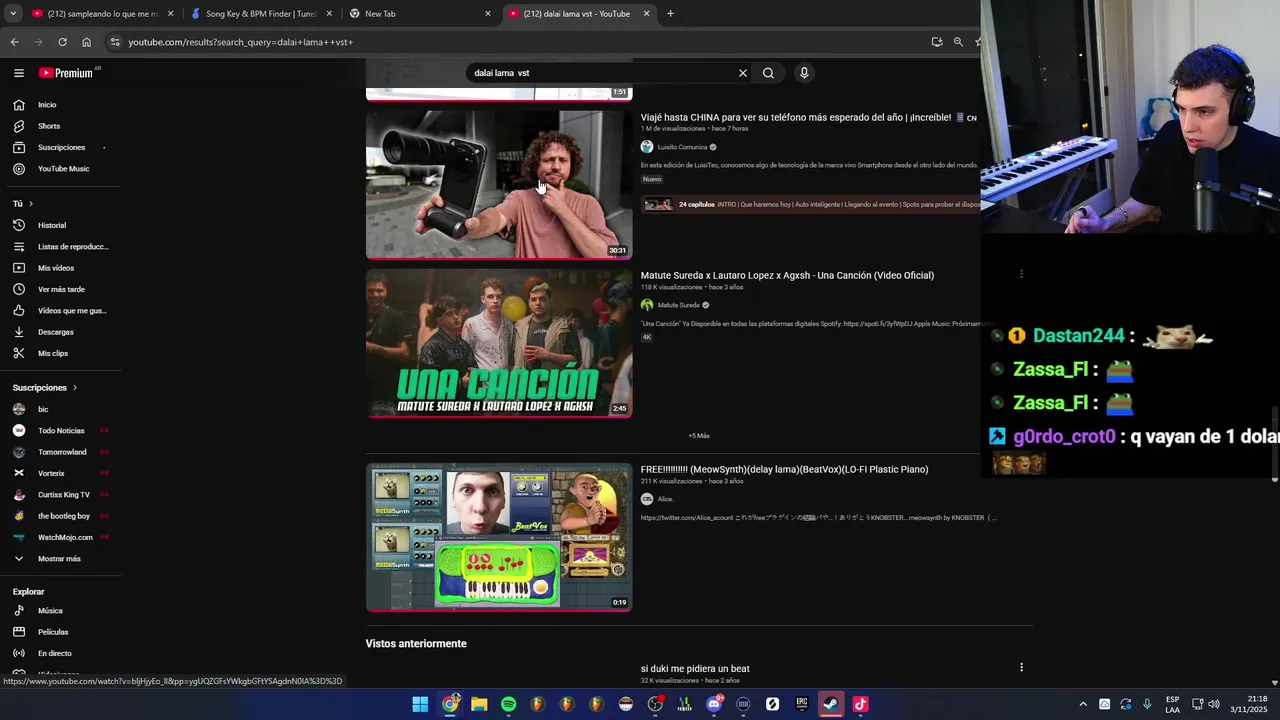Open Alice. channel link
Image resolution: width=1280 pixels, height=720 pixels.
pyautogui.click(x=665, y=499)
